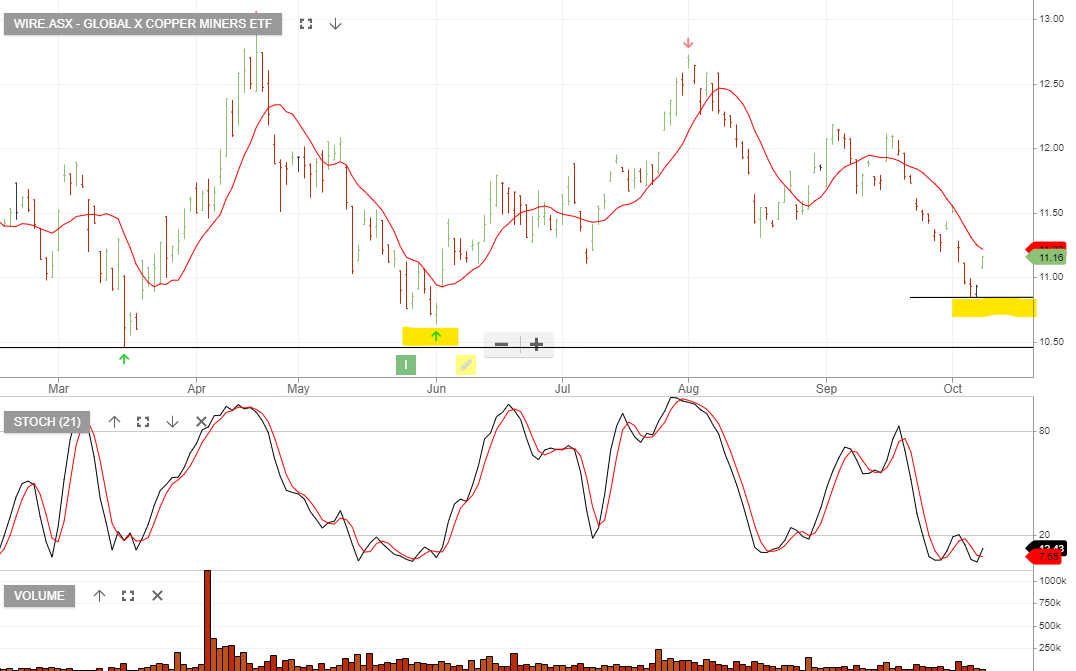The height and width of the screenshot is (671, 1076).
Task: Maximize the STOCH (21) indicator panel
Action: 143,422
